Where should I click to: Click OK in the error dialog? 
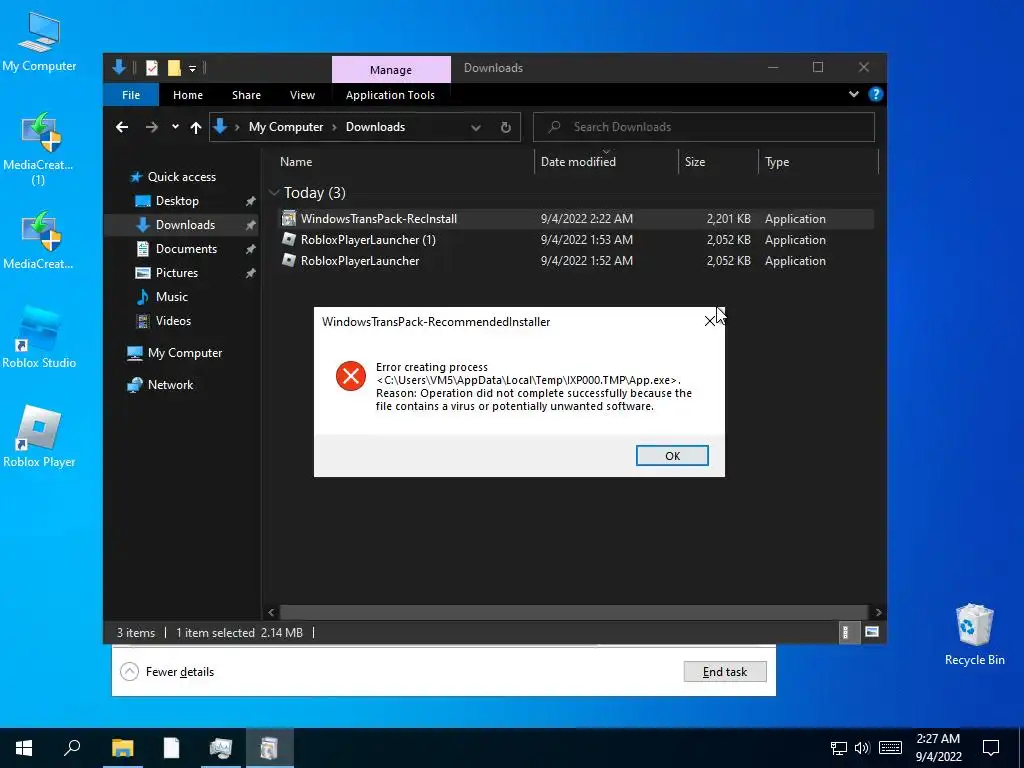click(672, 456)
